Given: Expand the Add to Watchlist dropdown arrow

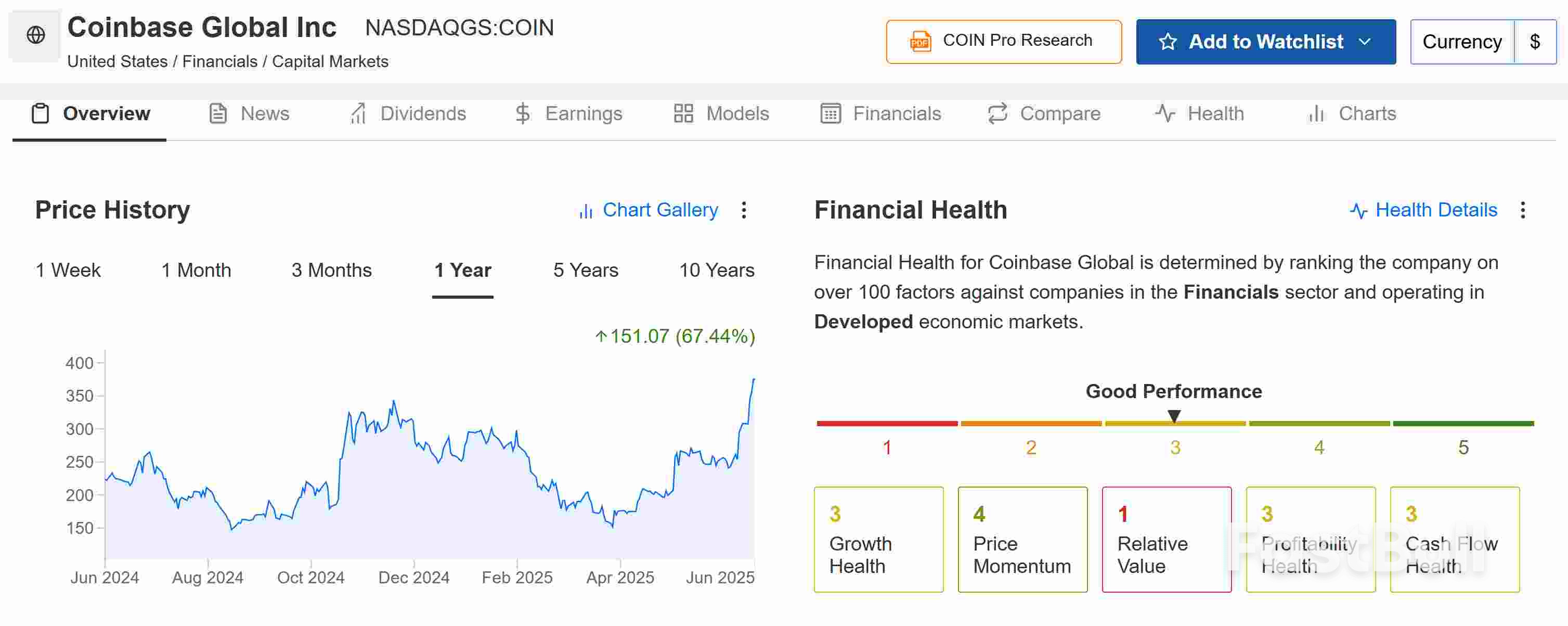Looking at the screenshot, I should click(x=1365, y=42).
